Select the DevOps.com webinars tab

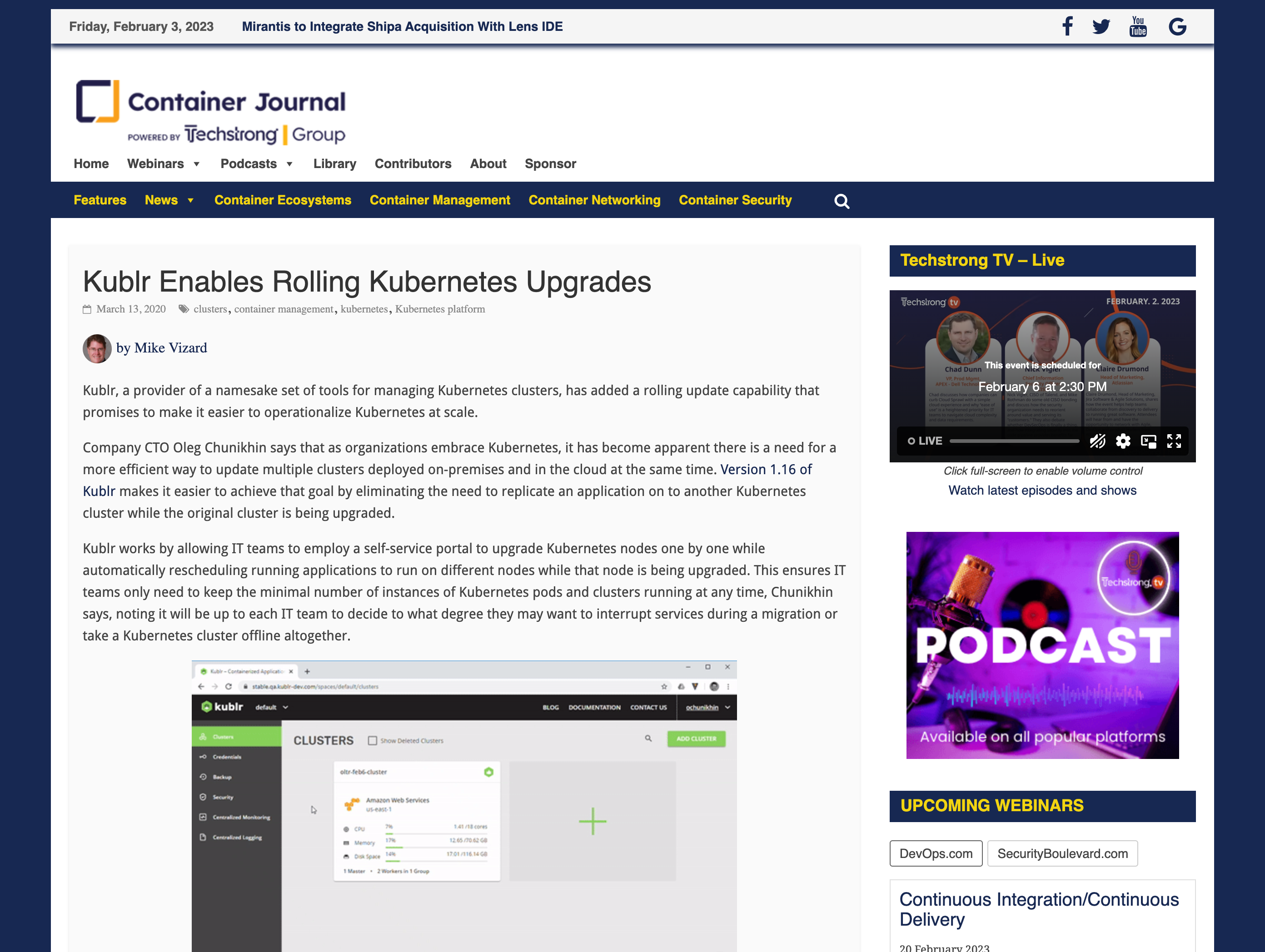[936, 853]
